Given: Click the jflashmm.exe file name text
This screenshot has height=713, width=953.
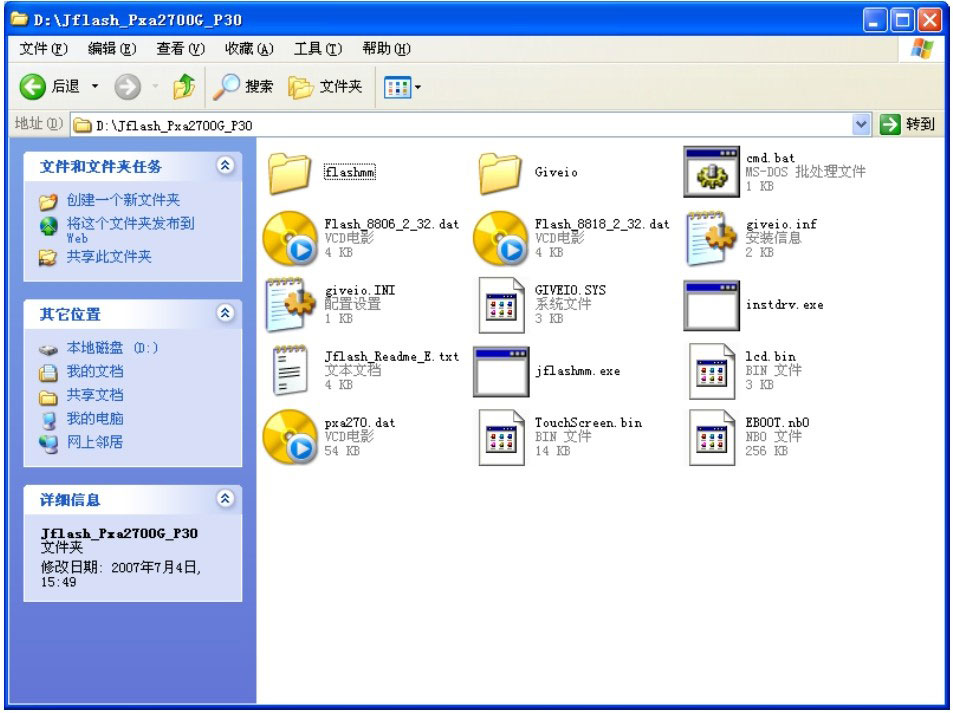Looking at the screenshot, I should coord(577,371).
